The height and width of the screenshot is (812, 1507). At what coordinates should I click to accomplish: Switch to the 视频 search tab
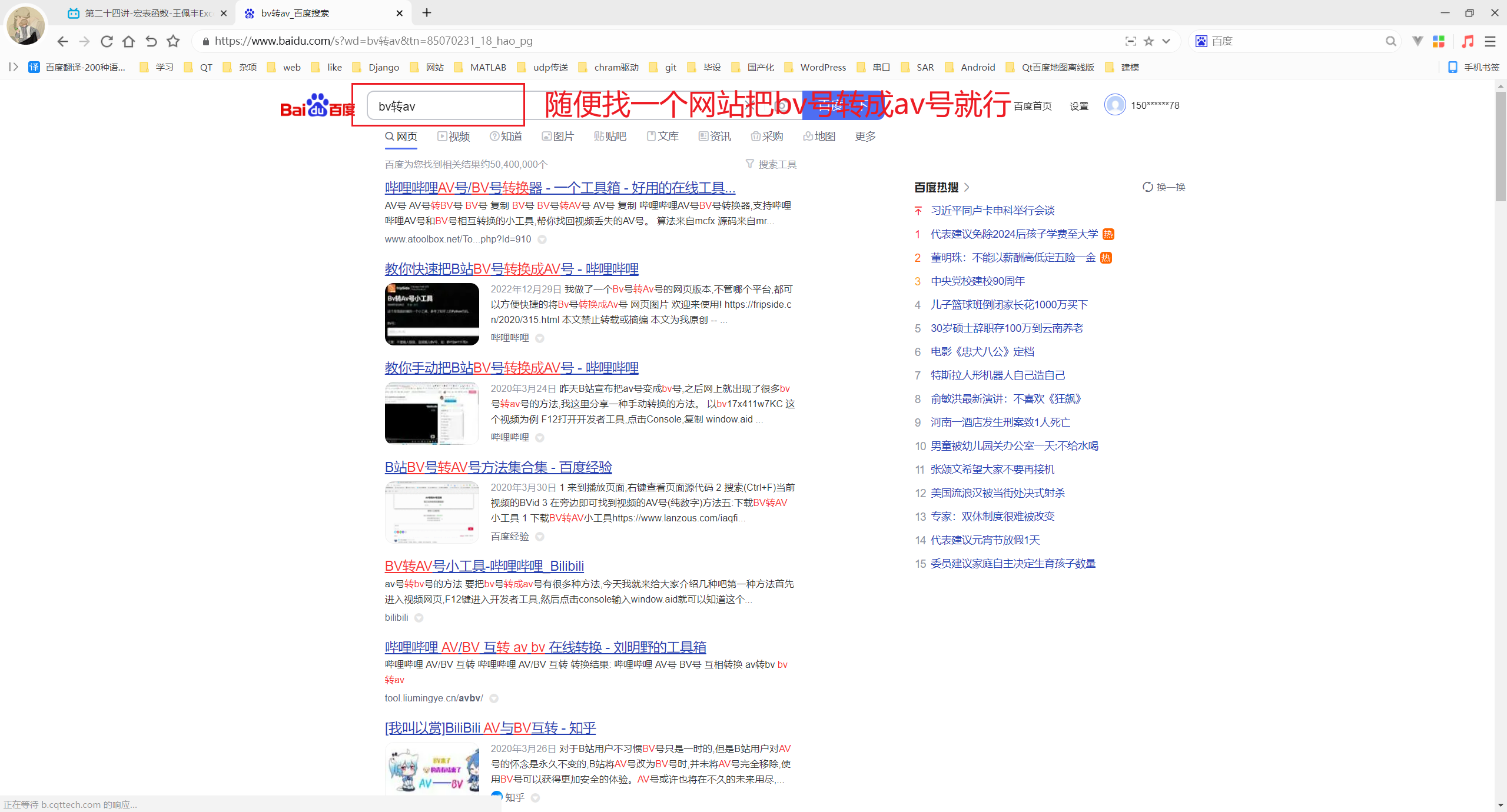[x=454, y=137]
